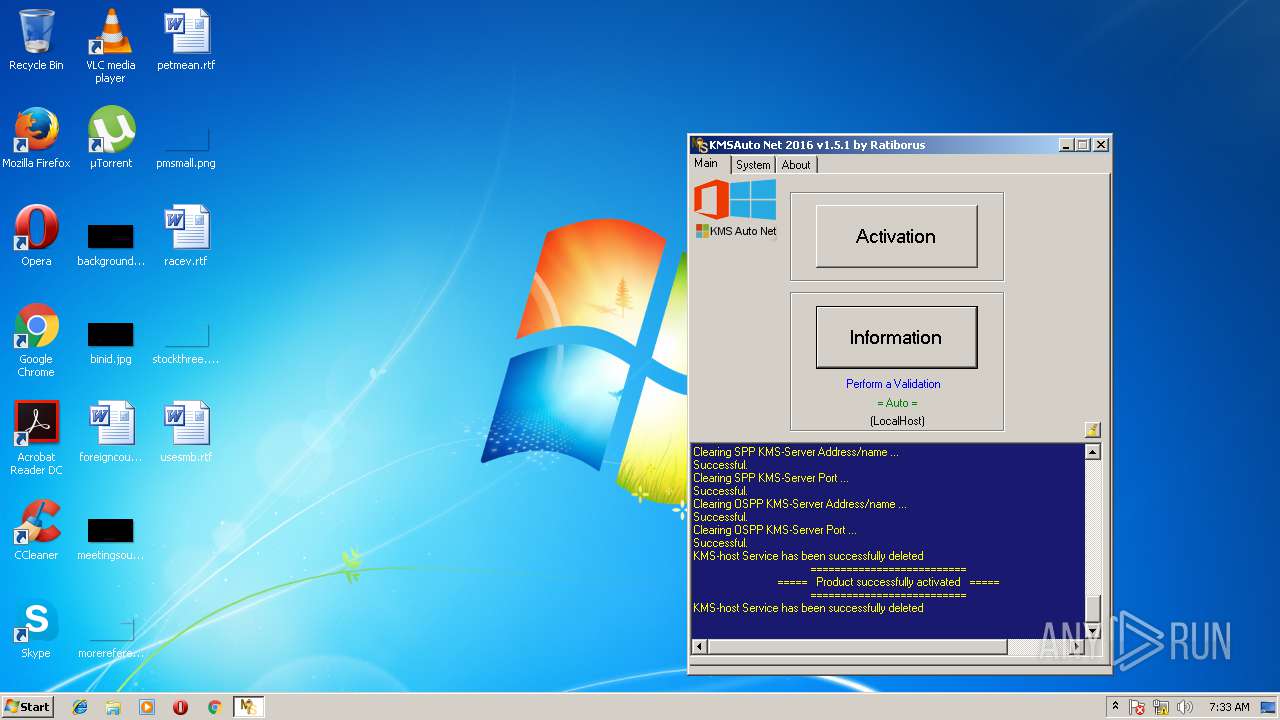The image size is (1280, 720).
Task: Click the Windows logo in KMSAuto window
Action: click(x=753, y=199)
